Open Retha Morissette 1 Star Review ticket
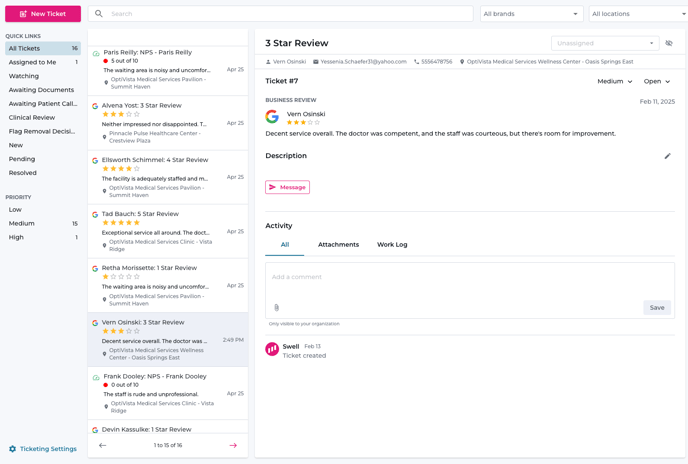The width and height of the screenshot is (688, 464). (168, 286)
